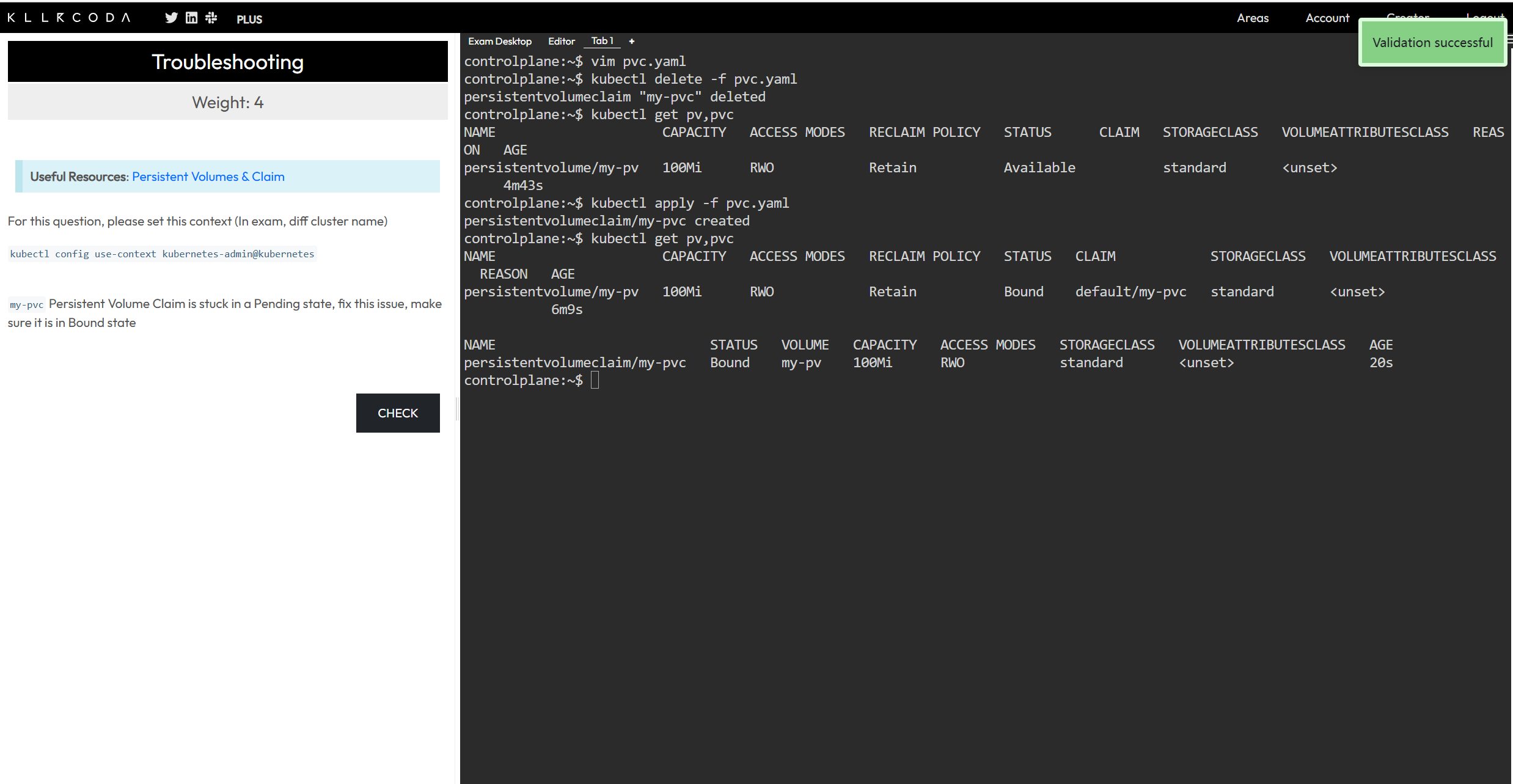This screenshot has width=1513, height=784.
Task: Click the Killercoda logo
Action: (69, 18)
